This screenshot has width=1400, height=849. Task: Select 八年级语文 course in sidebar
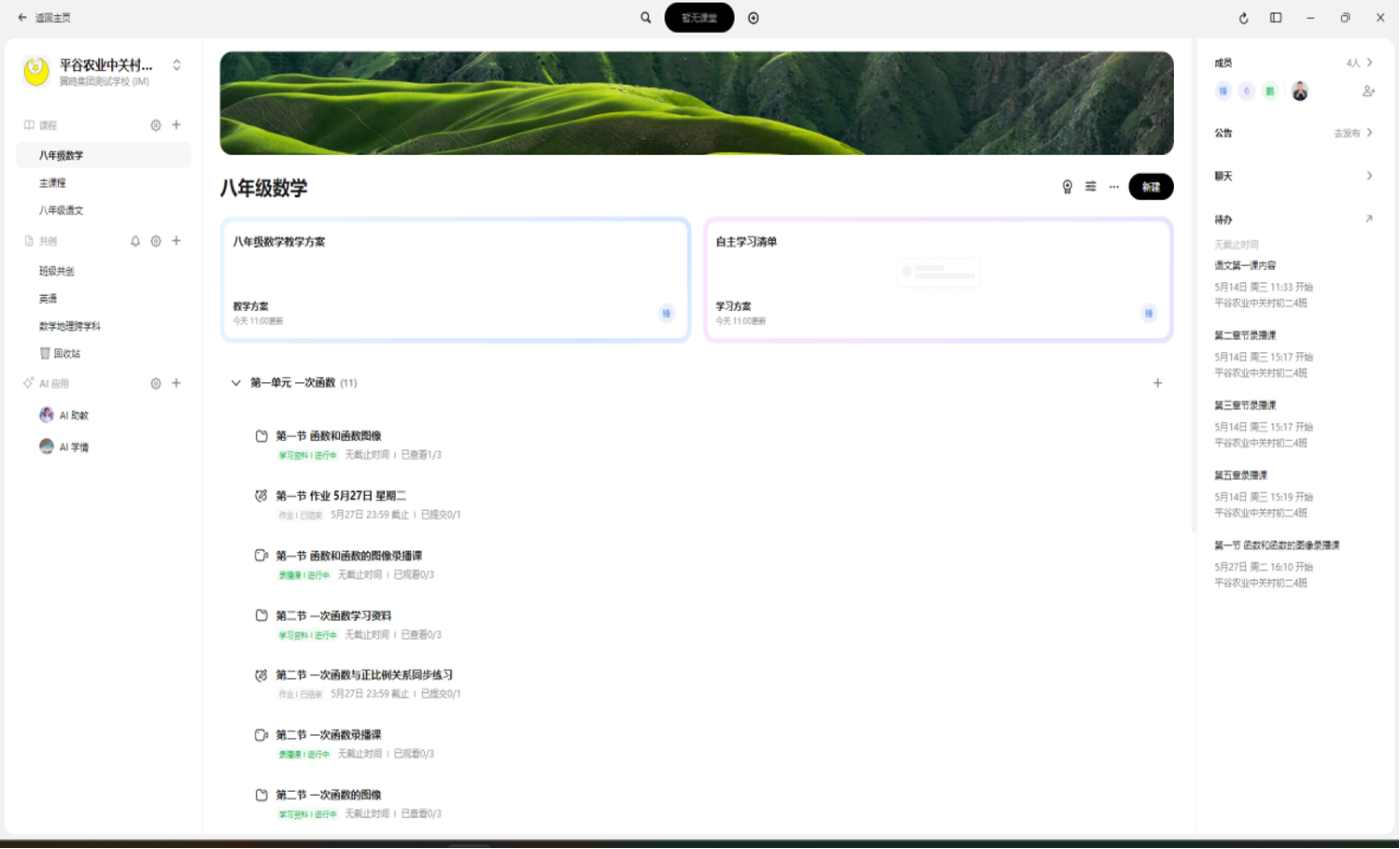[x=62, y=211]
